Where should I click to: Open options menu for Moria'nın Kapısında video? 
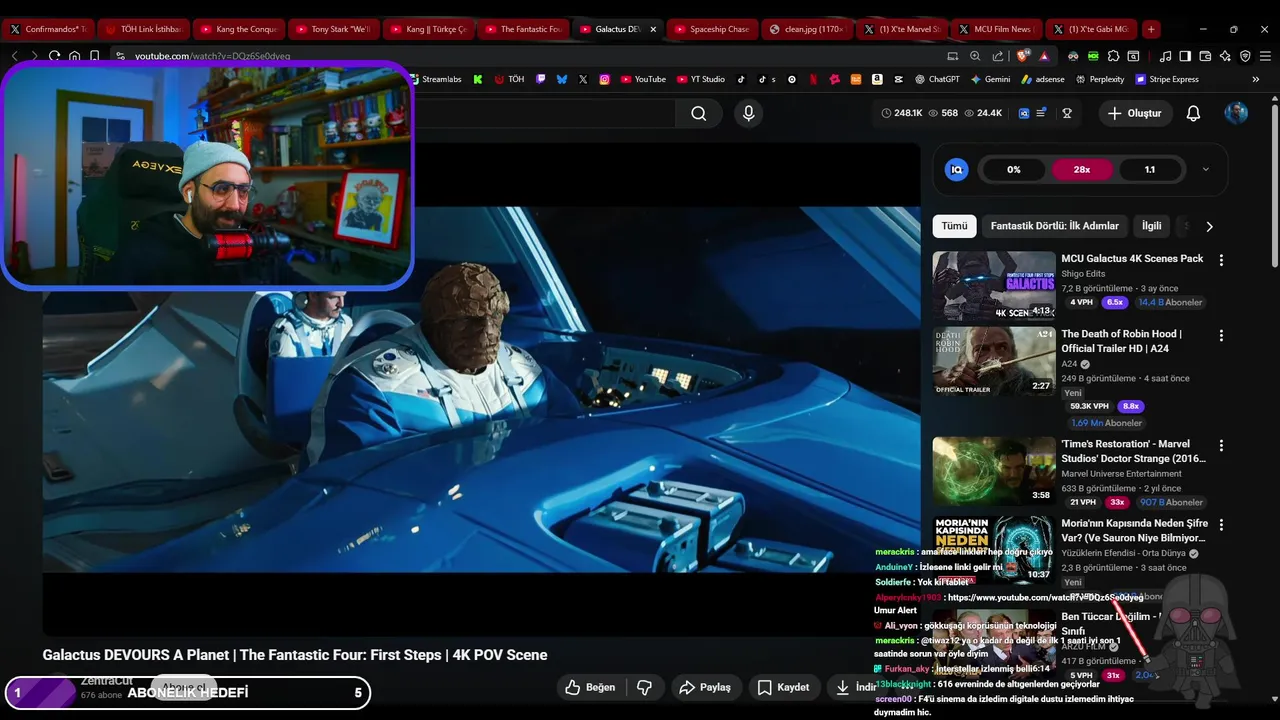click(1220, 524)
